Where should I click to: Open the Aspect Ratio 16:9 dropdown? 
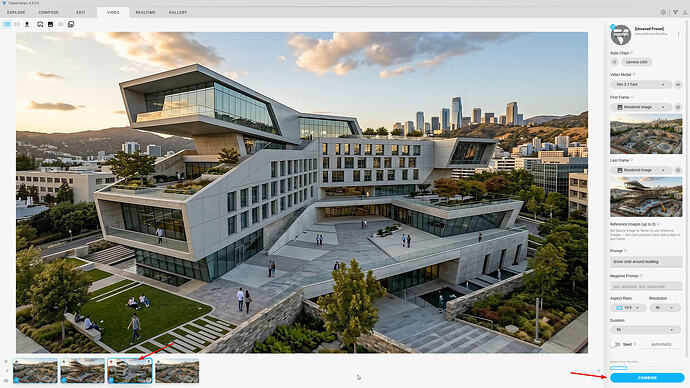click(x=628, y=308)
